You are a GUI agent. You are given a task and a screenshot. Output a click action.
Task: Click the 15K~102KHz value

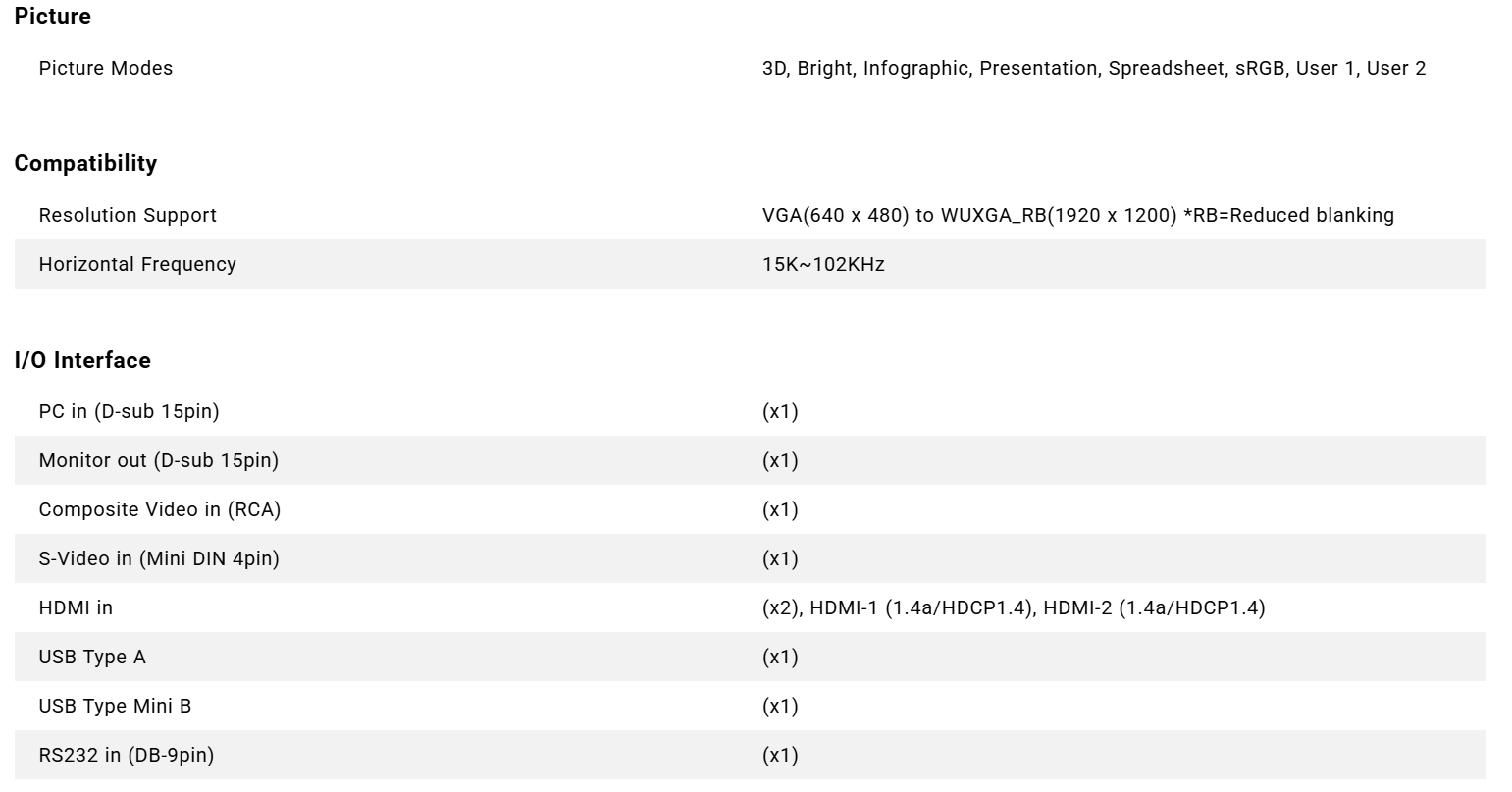coord(823,264)
